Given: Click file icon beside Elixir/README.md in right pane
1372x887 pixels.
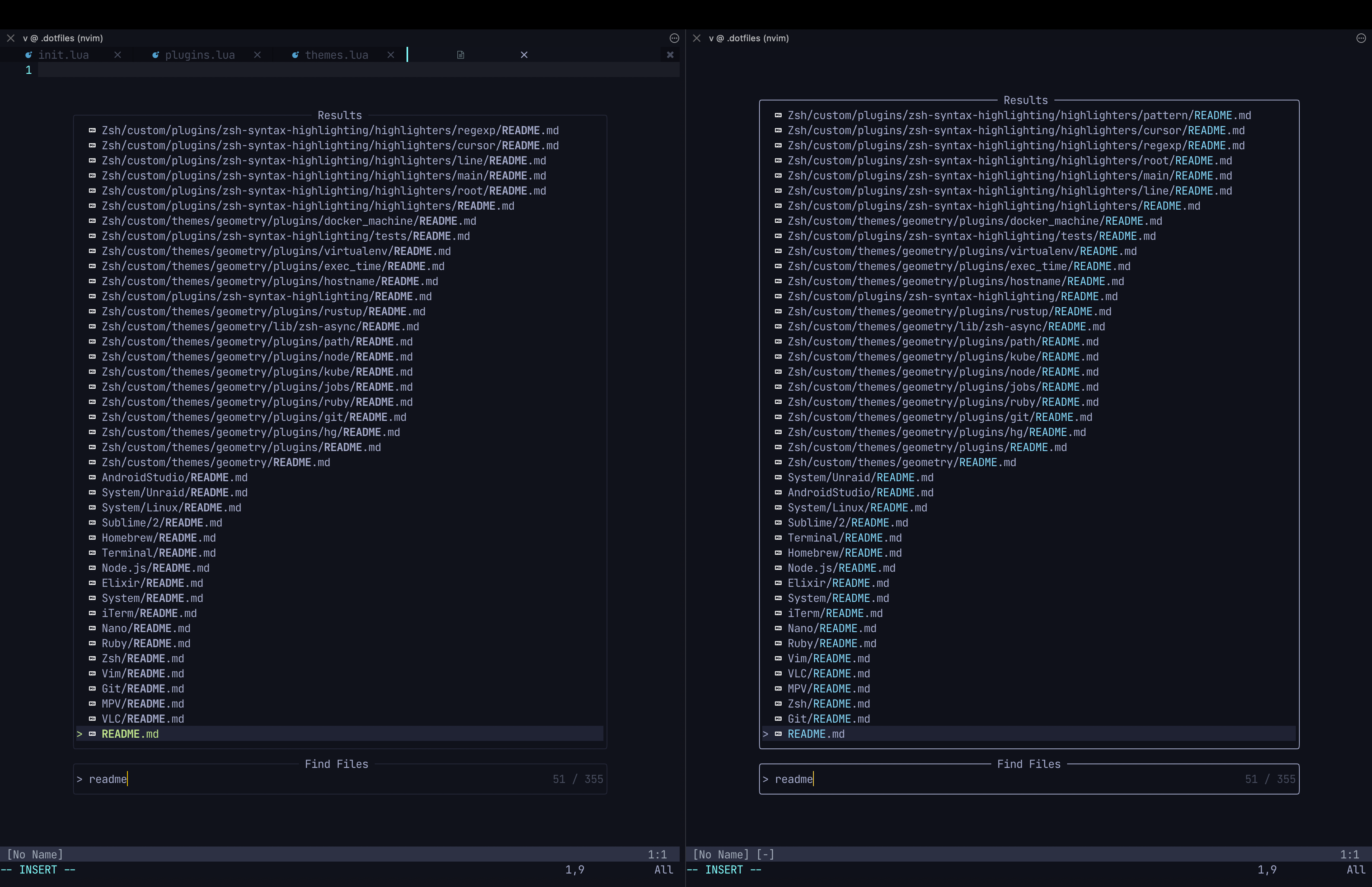Looking at the screenshot, I should click(x=778, y=583).
